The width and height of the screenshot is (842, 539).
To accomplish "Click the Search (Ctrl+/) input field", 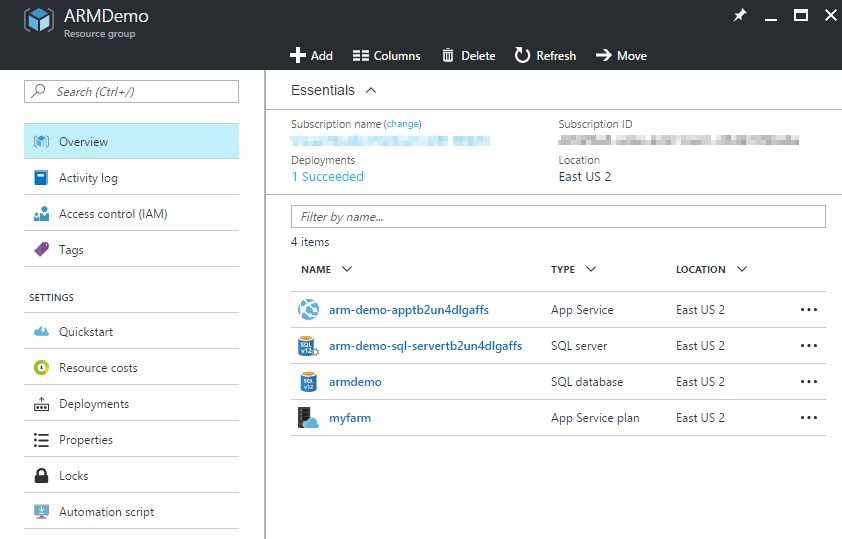I will [x=132, y=91].
